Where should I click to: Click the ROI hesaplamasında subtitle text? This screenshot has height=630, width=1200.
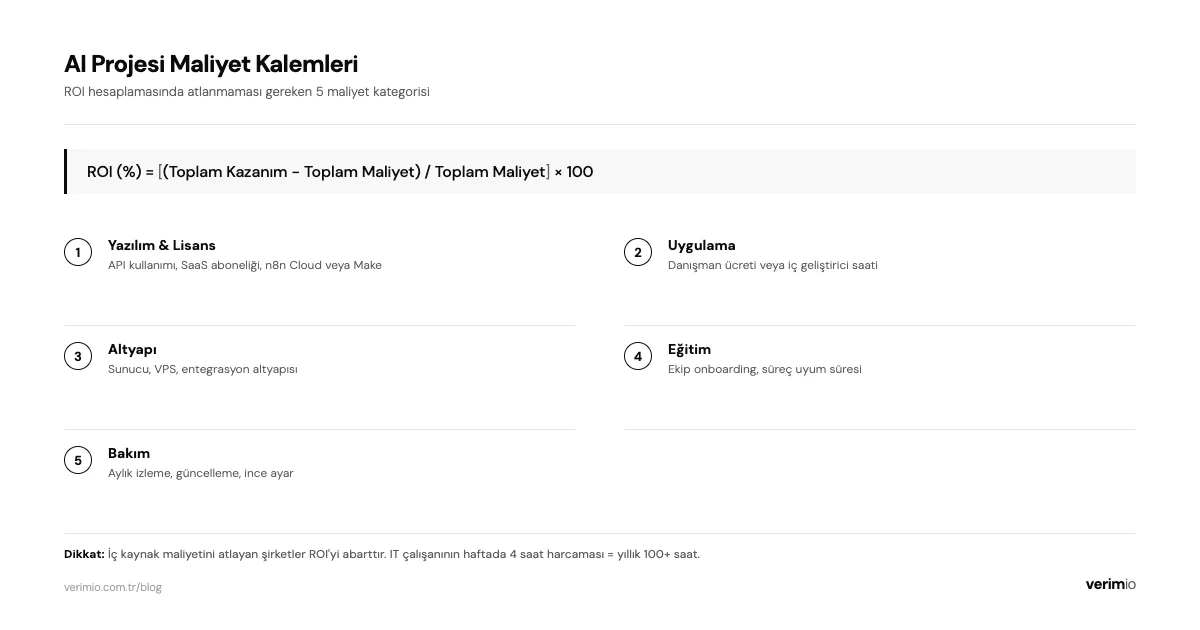point(247,92)
